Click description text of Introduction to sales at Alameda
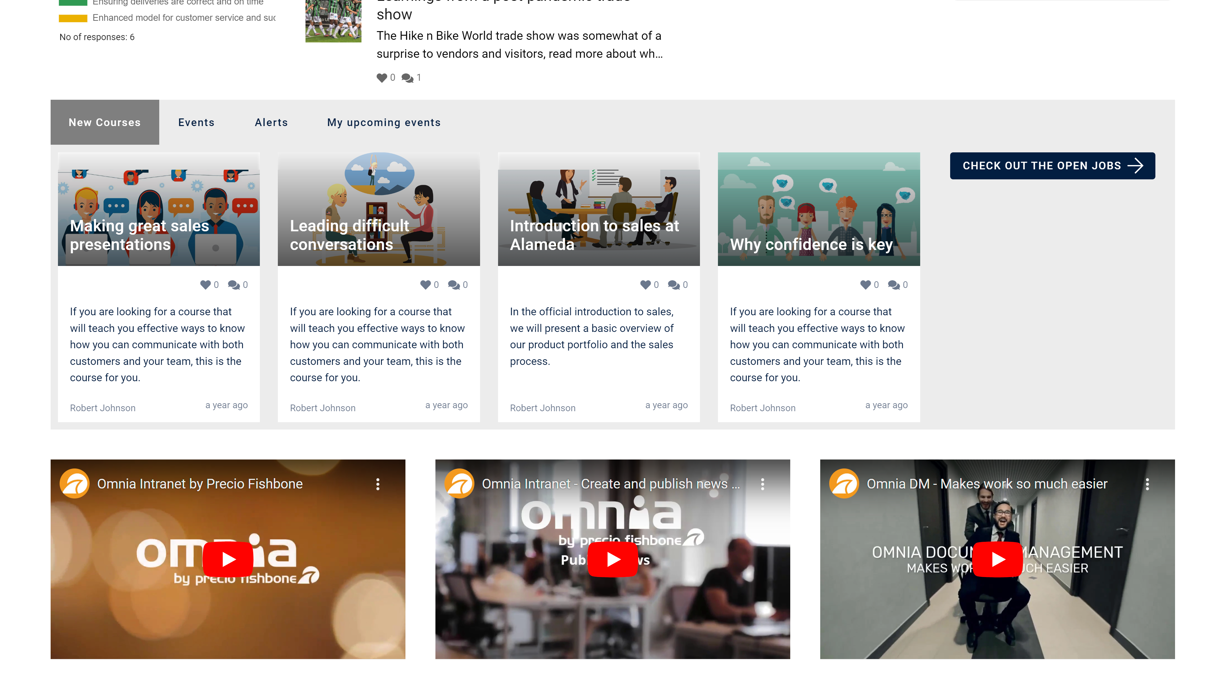 (592, 336)
